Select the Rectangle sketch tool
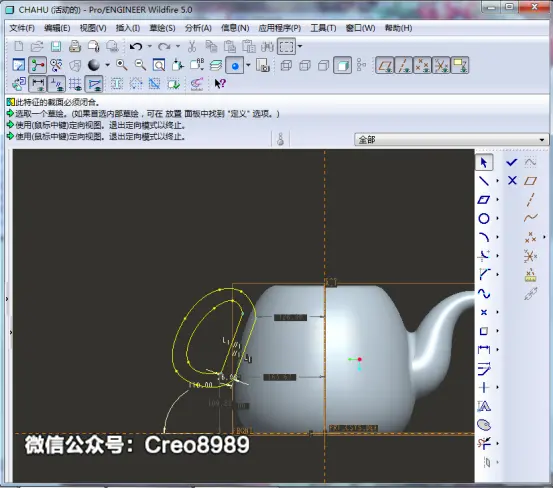This screenshot has width=554, height=489. (x=484, y=200)
